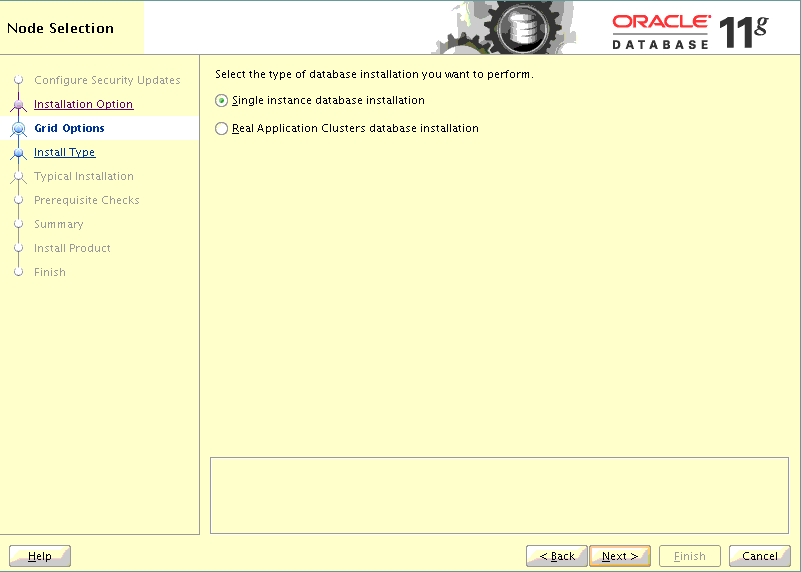
Task: Cancel the installation wizard
Action: [x=760, y=556]
